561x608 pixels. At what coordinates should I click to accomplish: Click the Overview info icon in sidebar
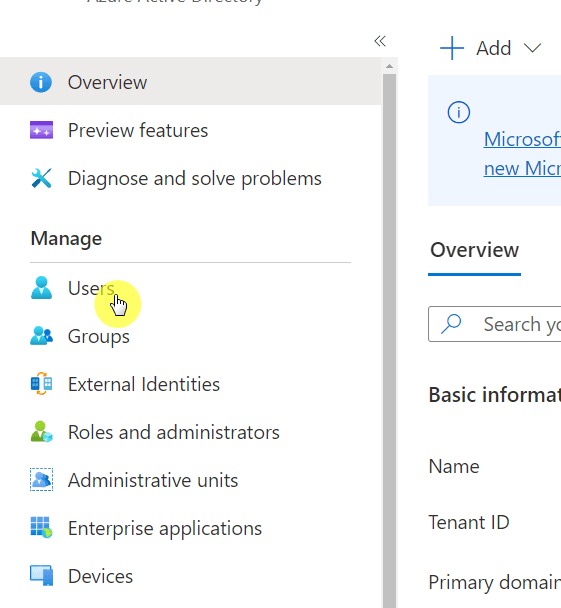pos(41,82)
